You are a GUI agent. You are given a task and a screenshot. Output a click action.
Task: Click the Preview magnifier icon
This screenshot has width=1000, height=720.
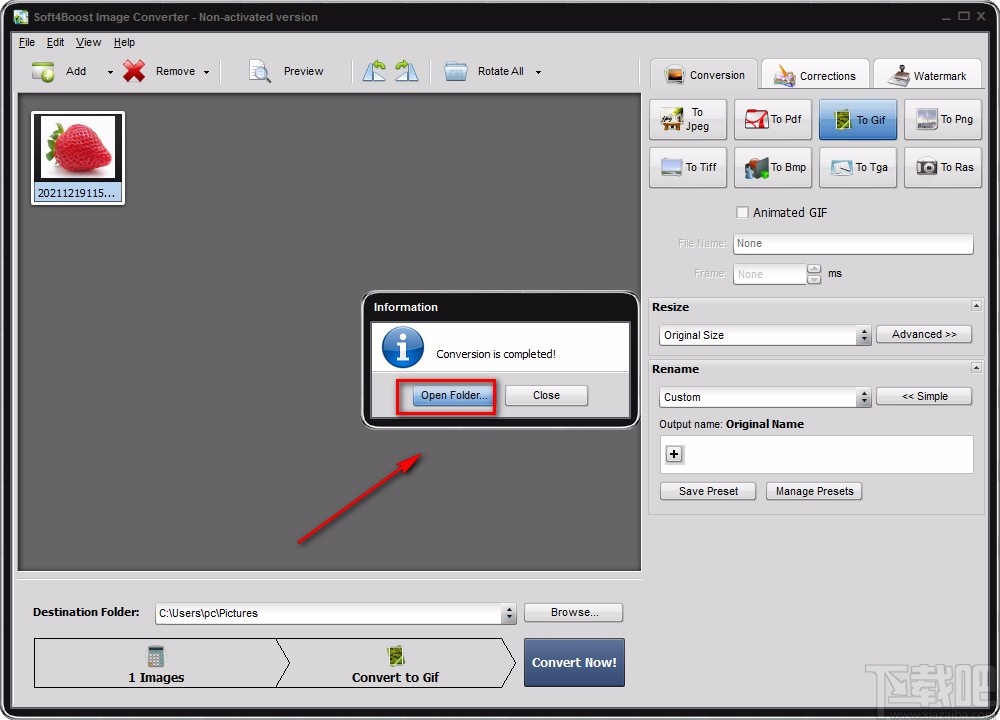coord(260,71)
